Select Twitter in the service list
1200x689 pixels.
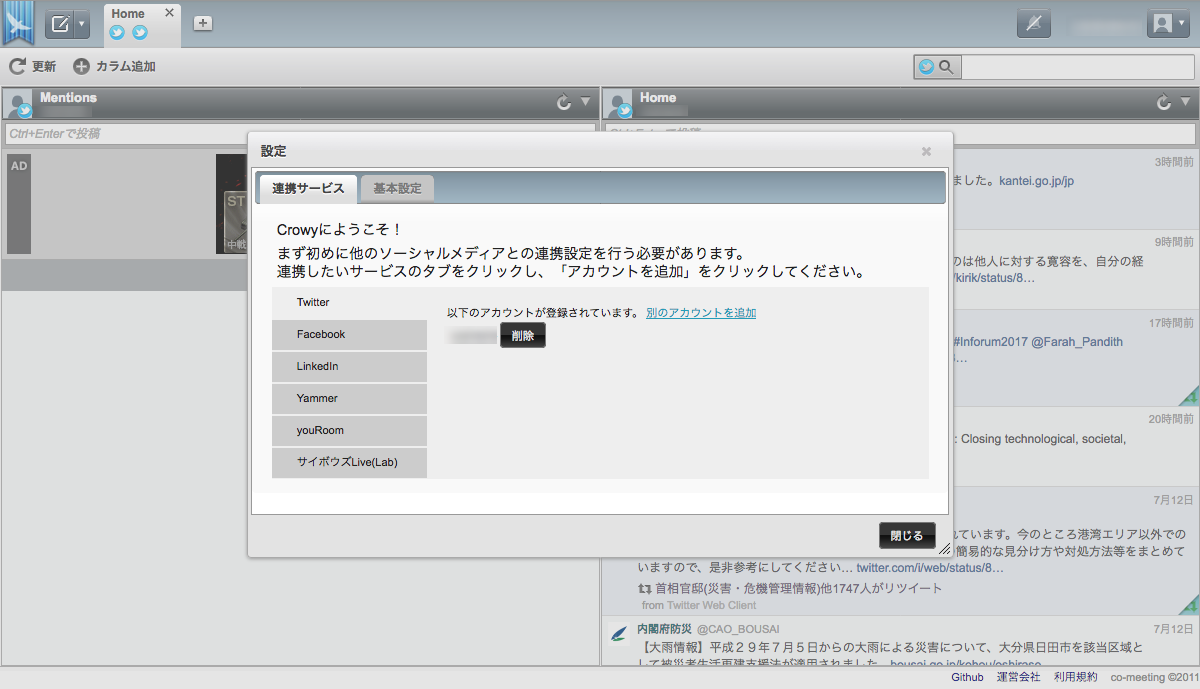click(x=349, y=302)
